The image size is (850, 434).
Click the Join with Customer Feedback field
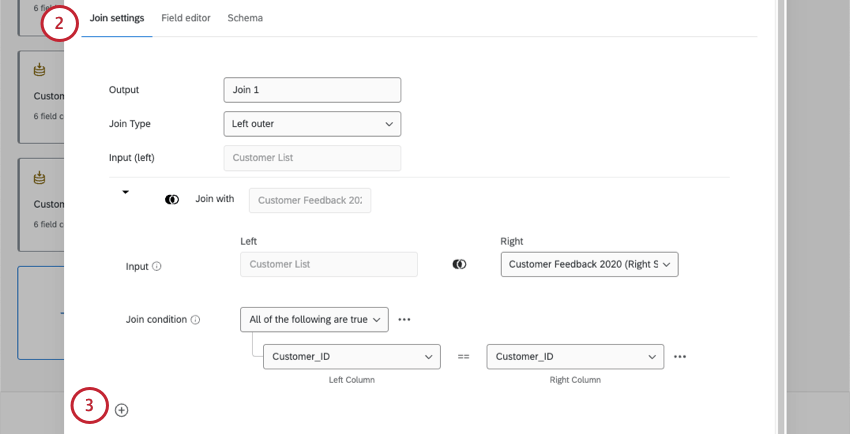coord(310,200)
